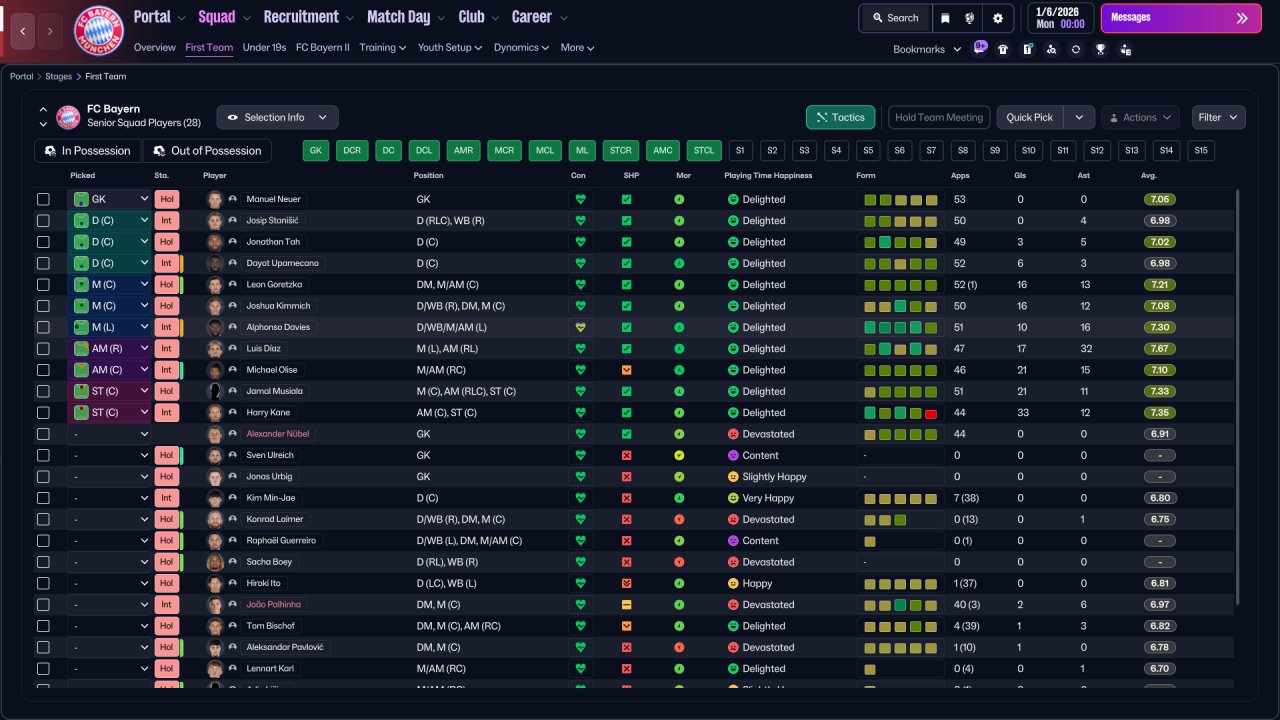Expand the Selection Info dropdown
This screenshot has height=720, width=1280.
[x=277, y=117]
